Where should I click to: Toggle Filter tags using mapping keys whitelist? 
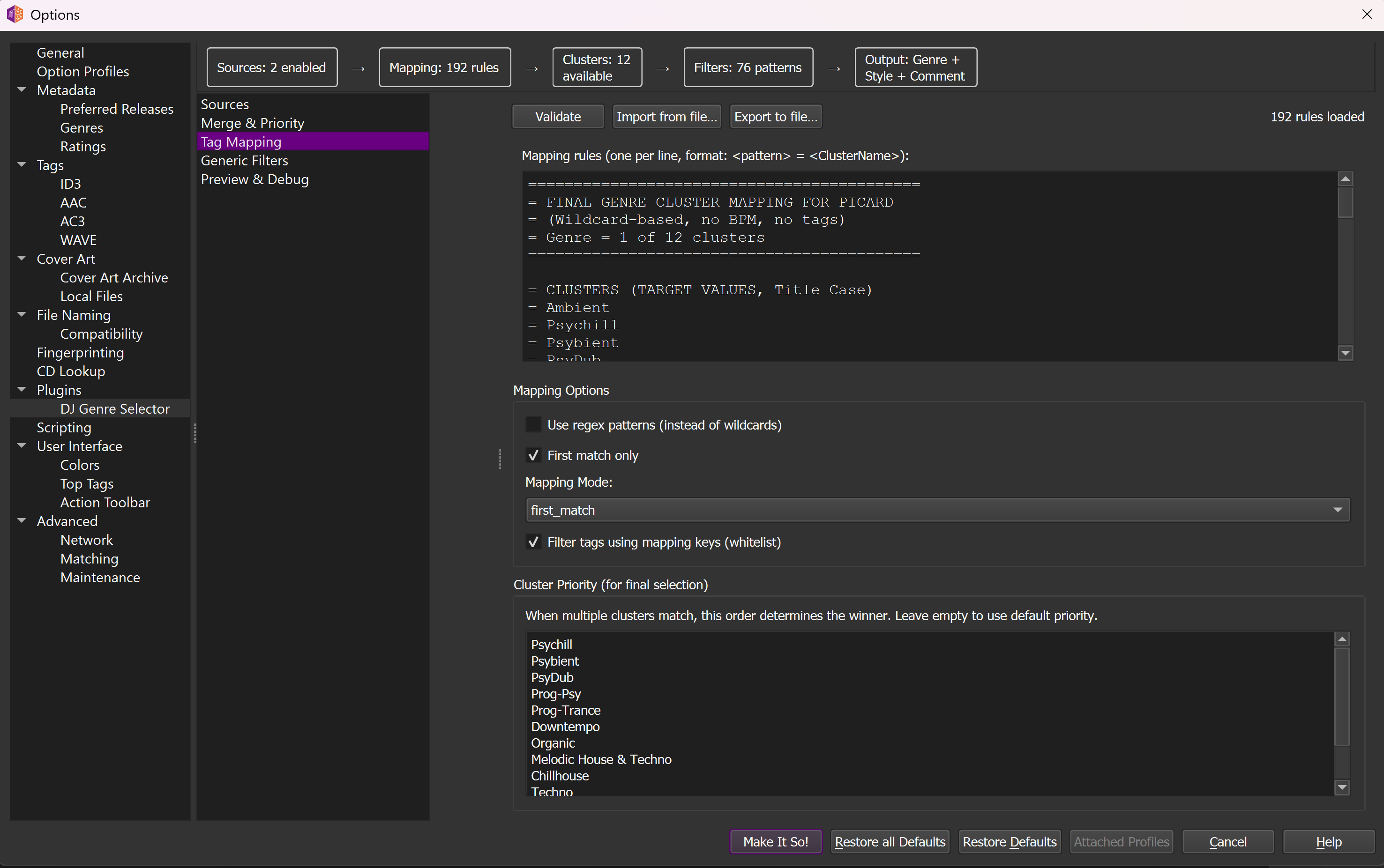533,542
